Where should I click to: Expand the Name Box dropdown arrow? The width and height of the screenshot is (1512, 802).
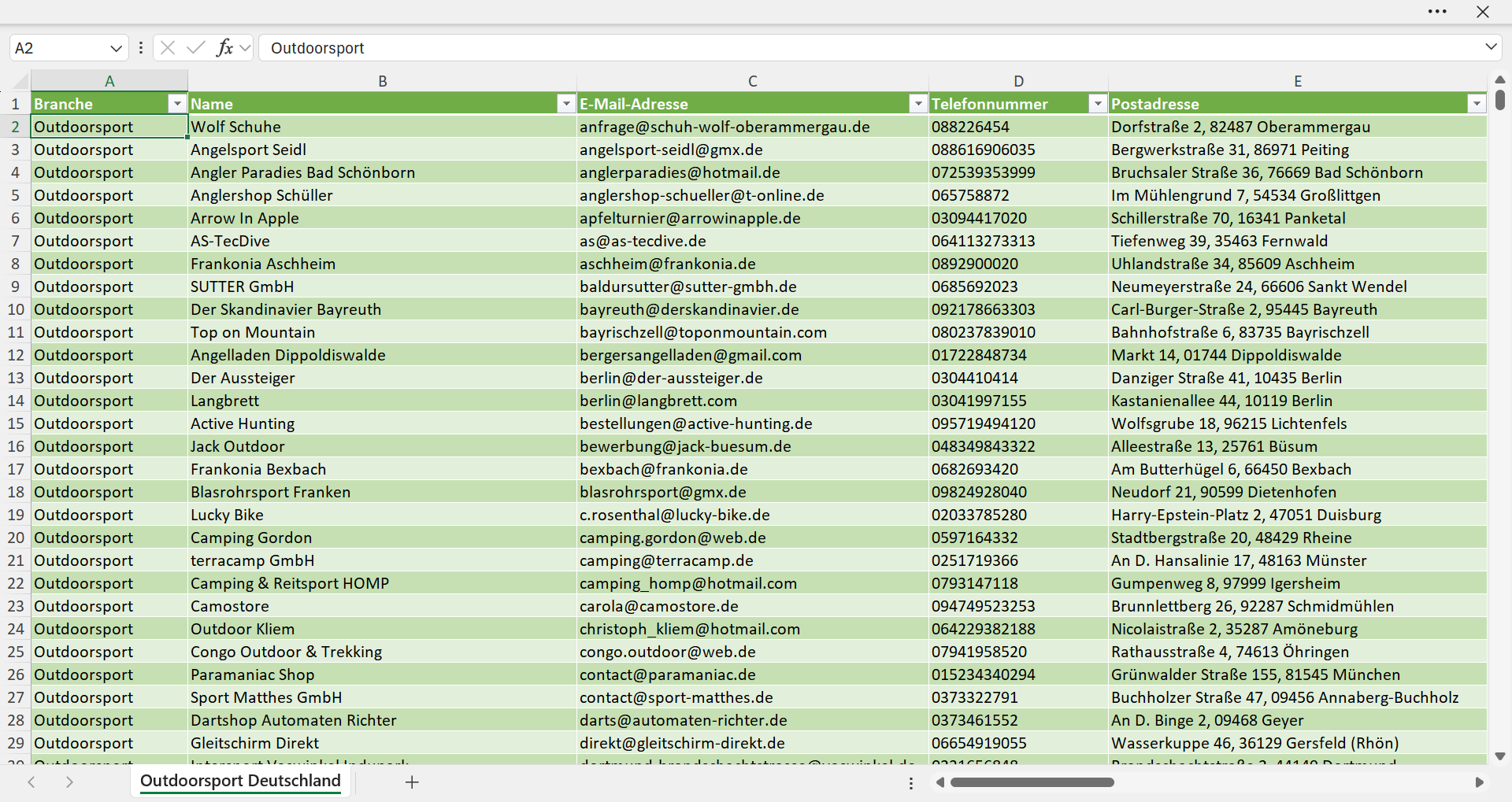click(116, 48)
